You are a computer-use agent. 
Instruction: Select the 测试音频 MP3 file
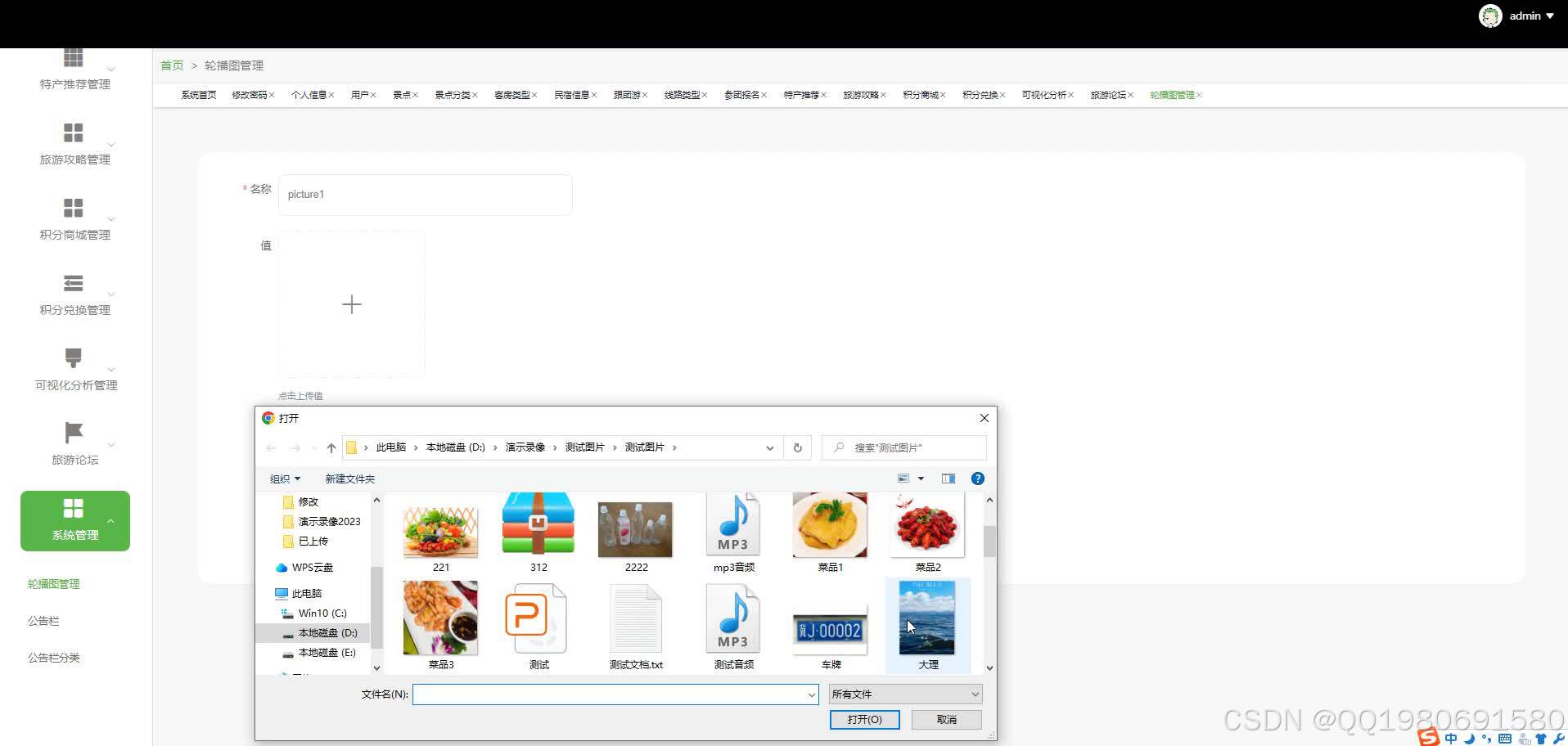tap(733, 626)
